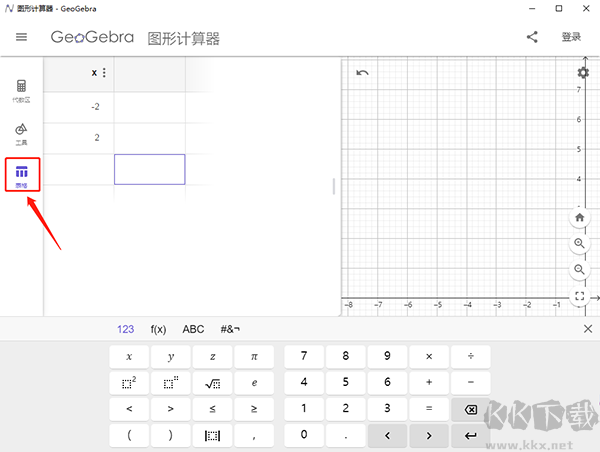Open graphics view settings gear
Image resolution: width=600 pixels, height=452 pixels.
click(583, 72)
